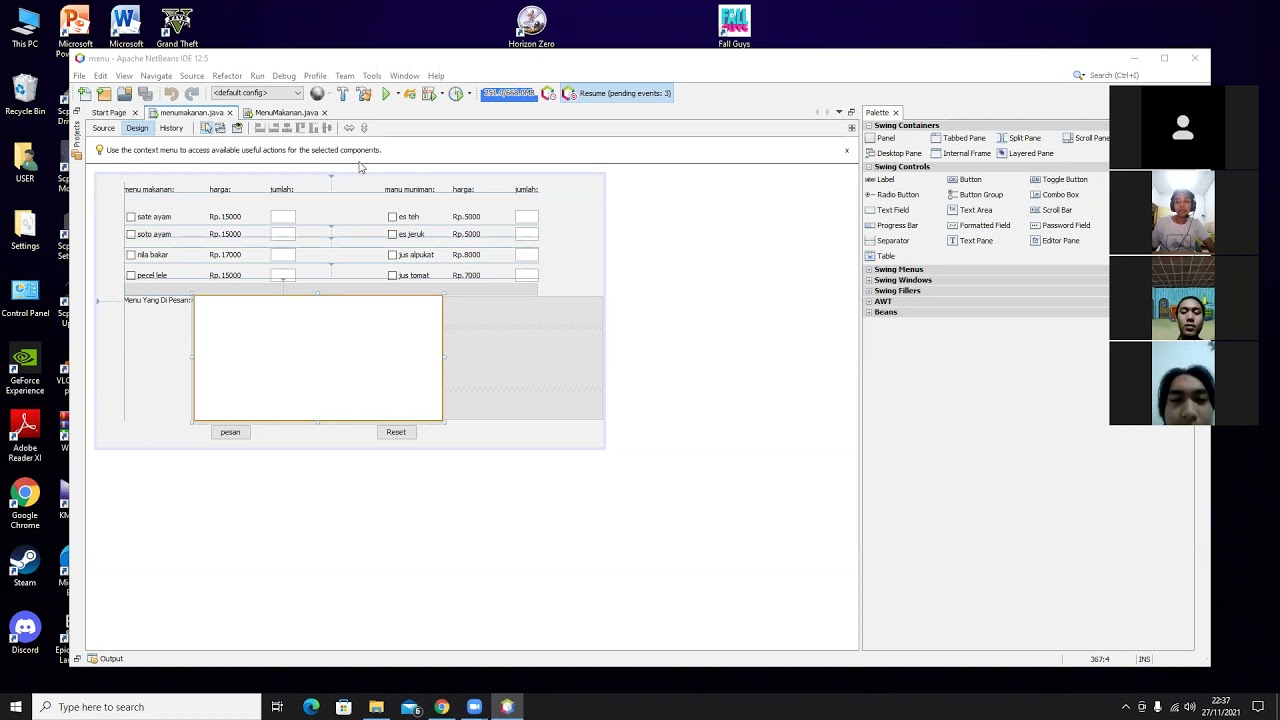The width and height of the screenshot is (1280, 720).
Task: Select the Label component in Palette
Action: [880, 180]
